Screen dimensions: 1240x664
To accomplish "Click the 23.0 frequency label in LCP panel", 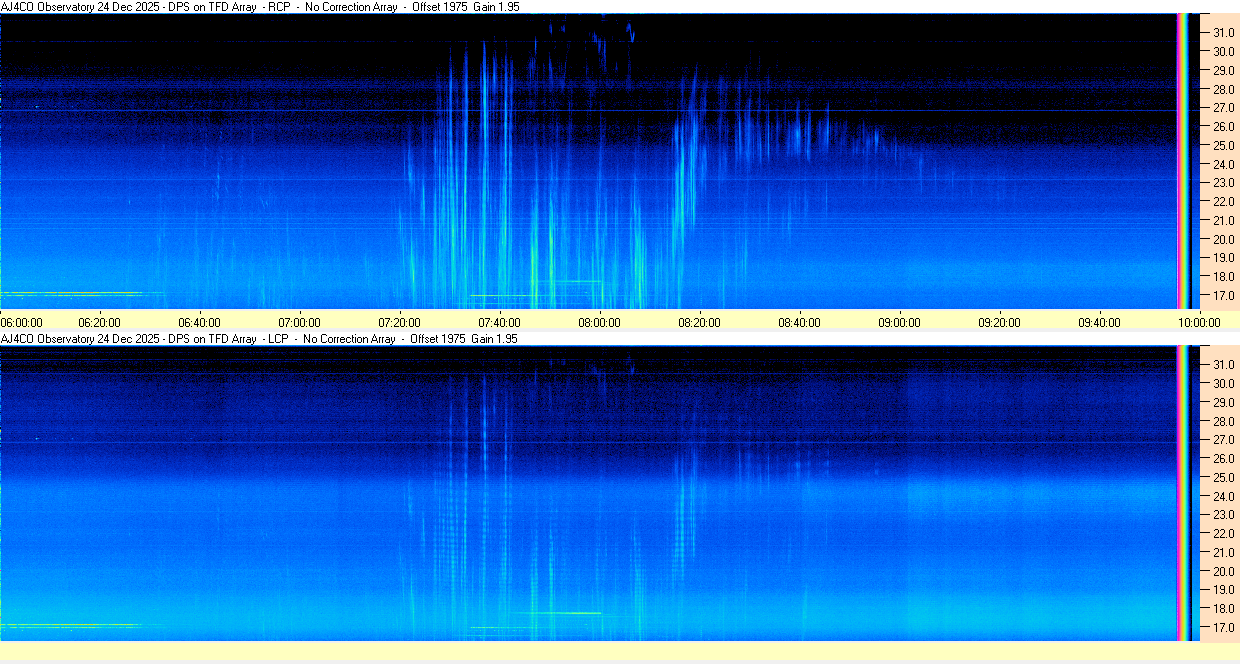I will tap(1223, 515).
